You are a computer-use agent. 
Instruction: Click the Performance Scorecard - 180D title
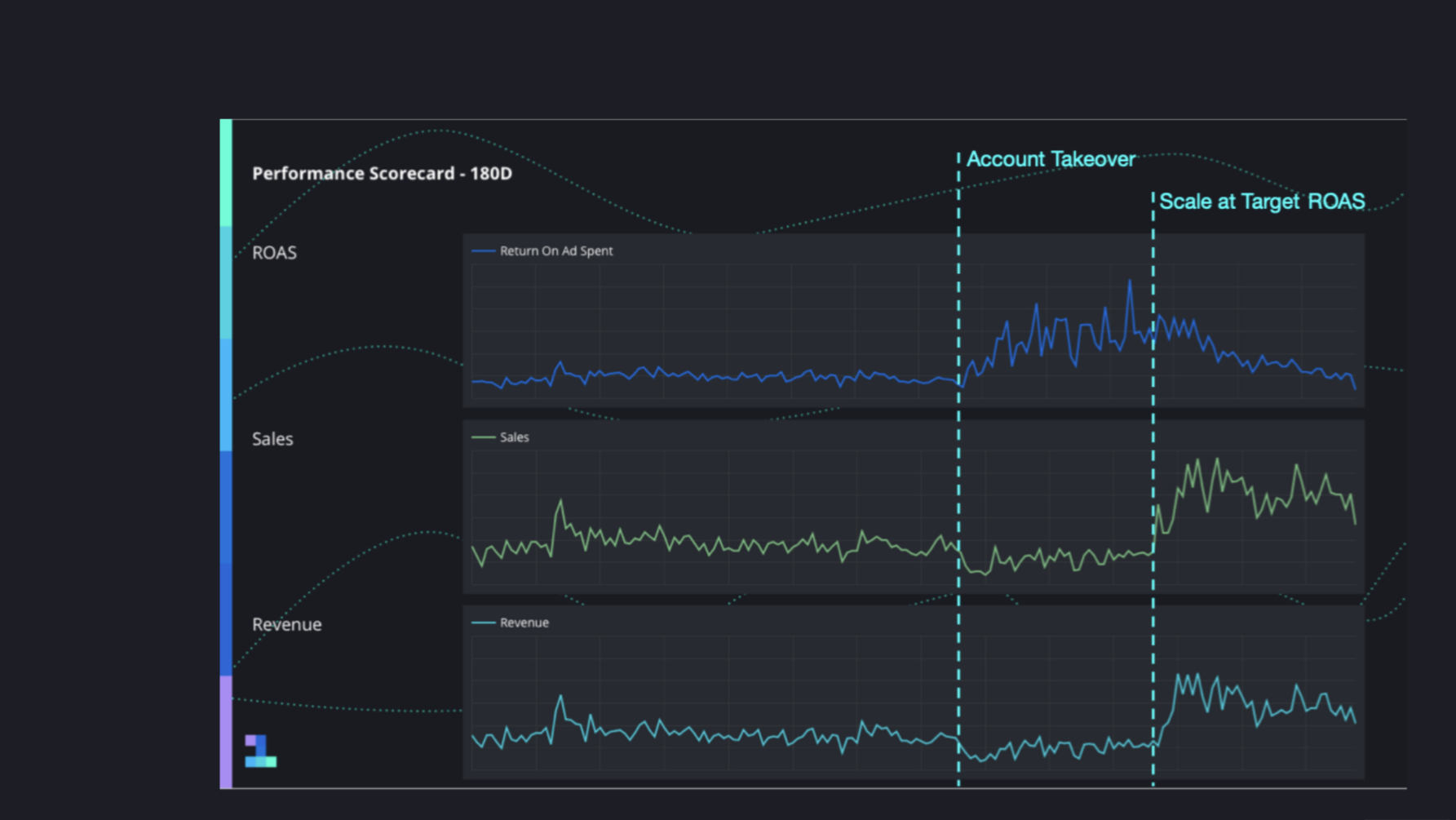click(382, 174)
